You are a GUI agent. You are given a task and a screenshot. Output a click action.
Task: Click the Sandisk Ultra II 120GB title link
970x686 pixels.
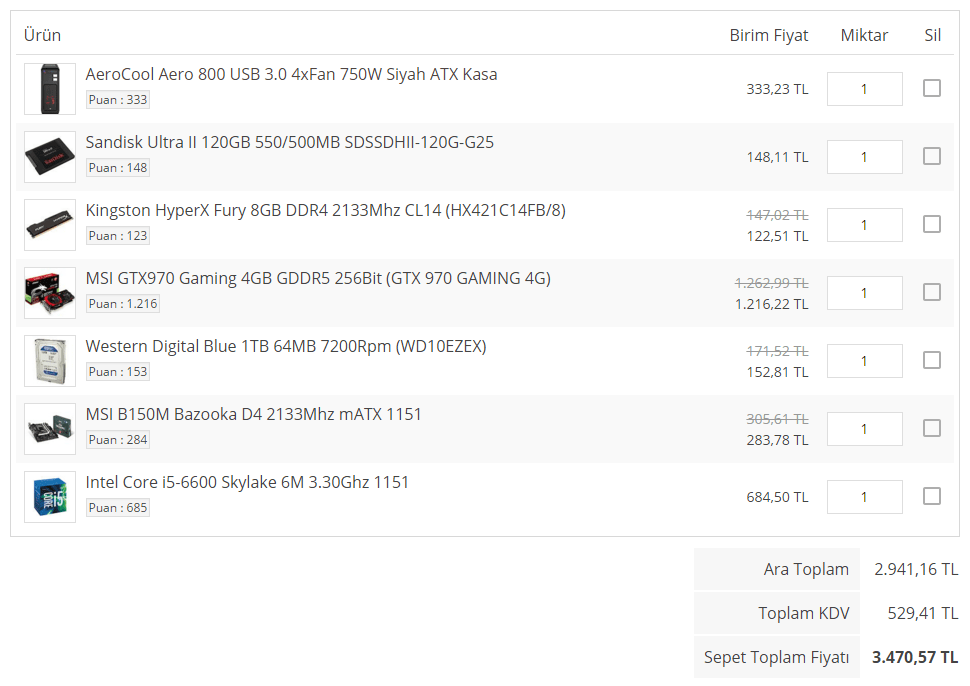290,142
